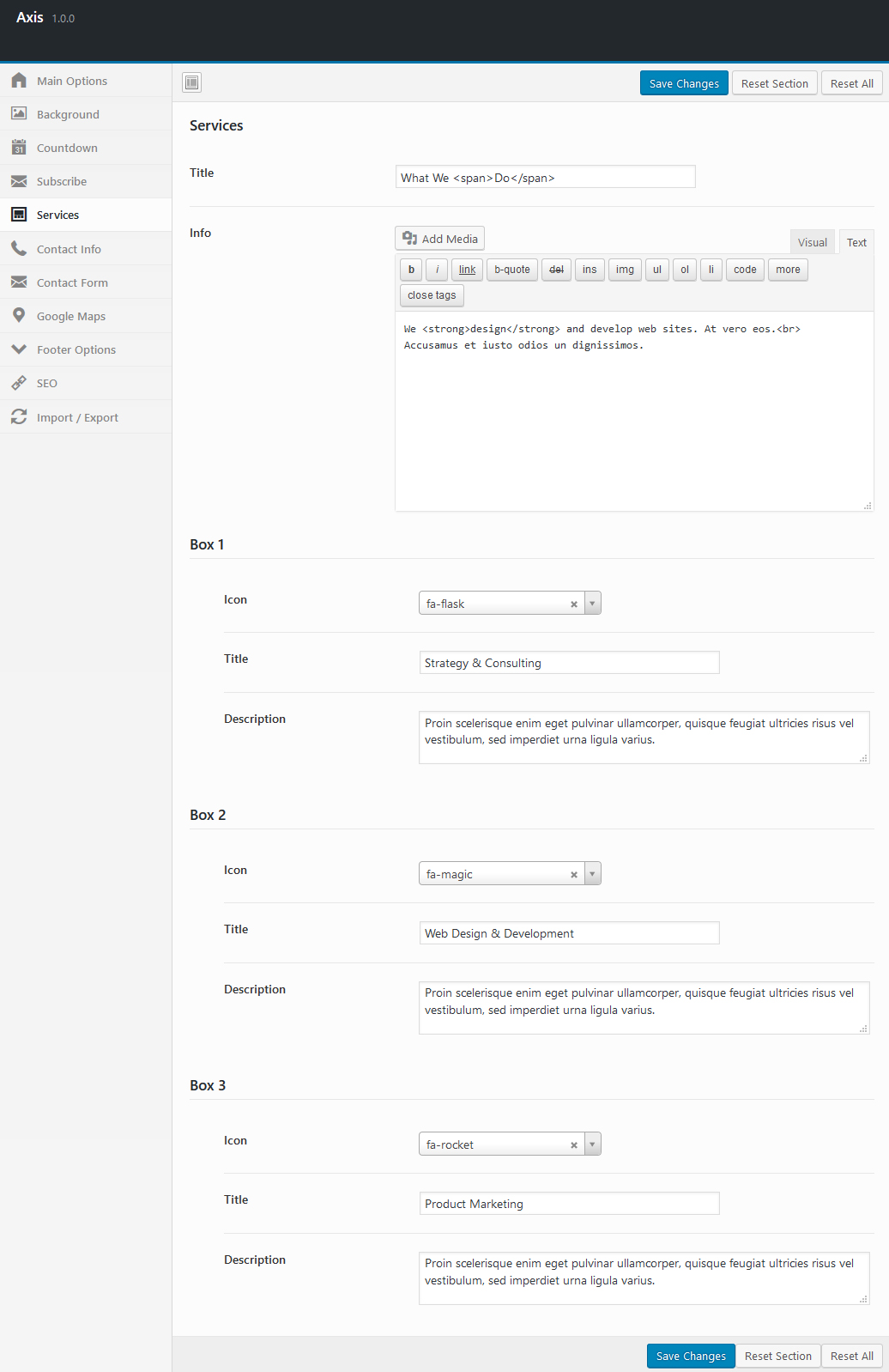
Task: Click the Background image icon
Action: 19,114
